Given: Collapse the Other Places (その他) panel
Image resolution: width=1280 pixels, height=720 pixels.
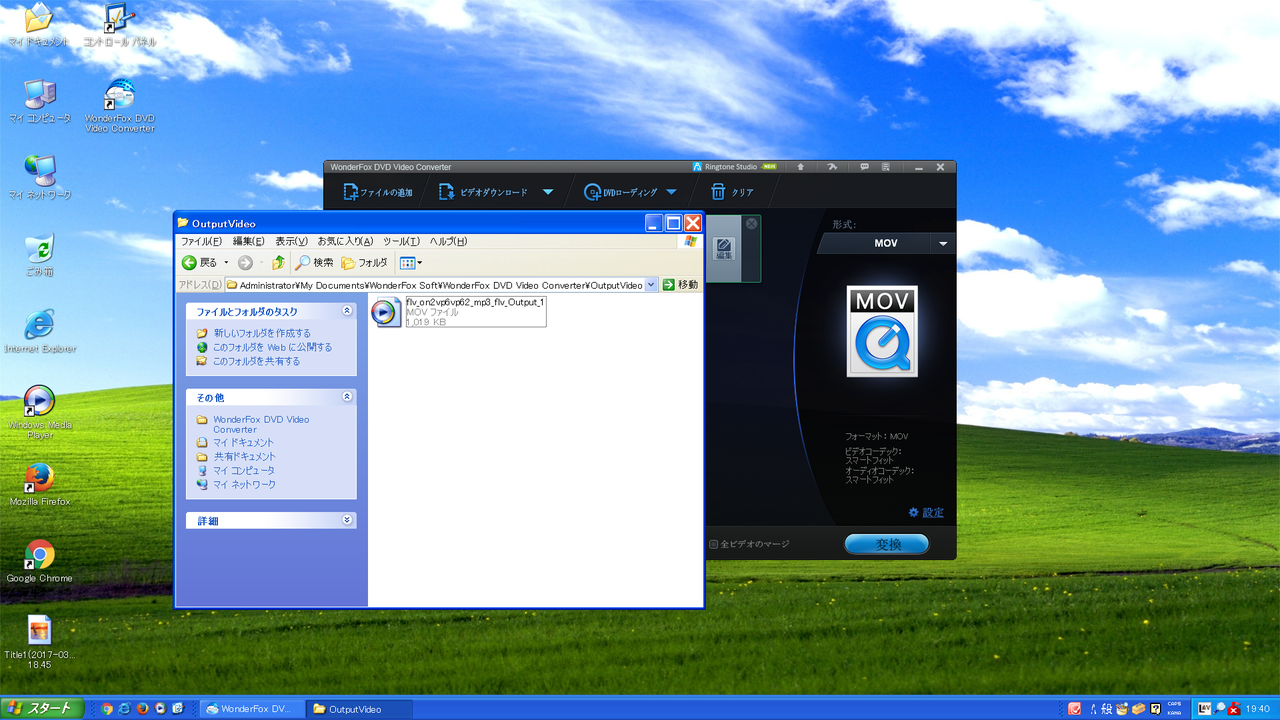Looking at the screenshot, I should pos(347,397).
